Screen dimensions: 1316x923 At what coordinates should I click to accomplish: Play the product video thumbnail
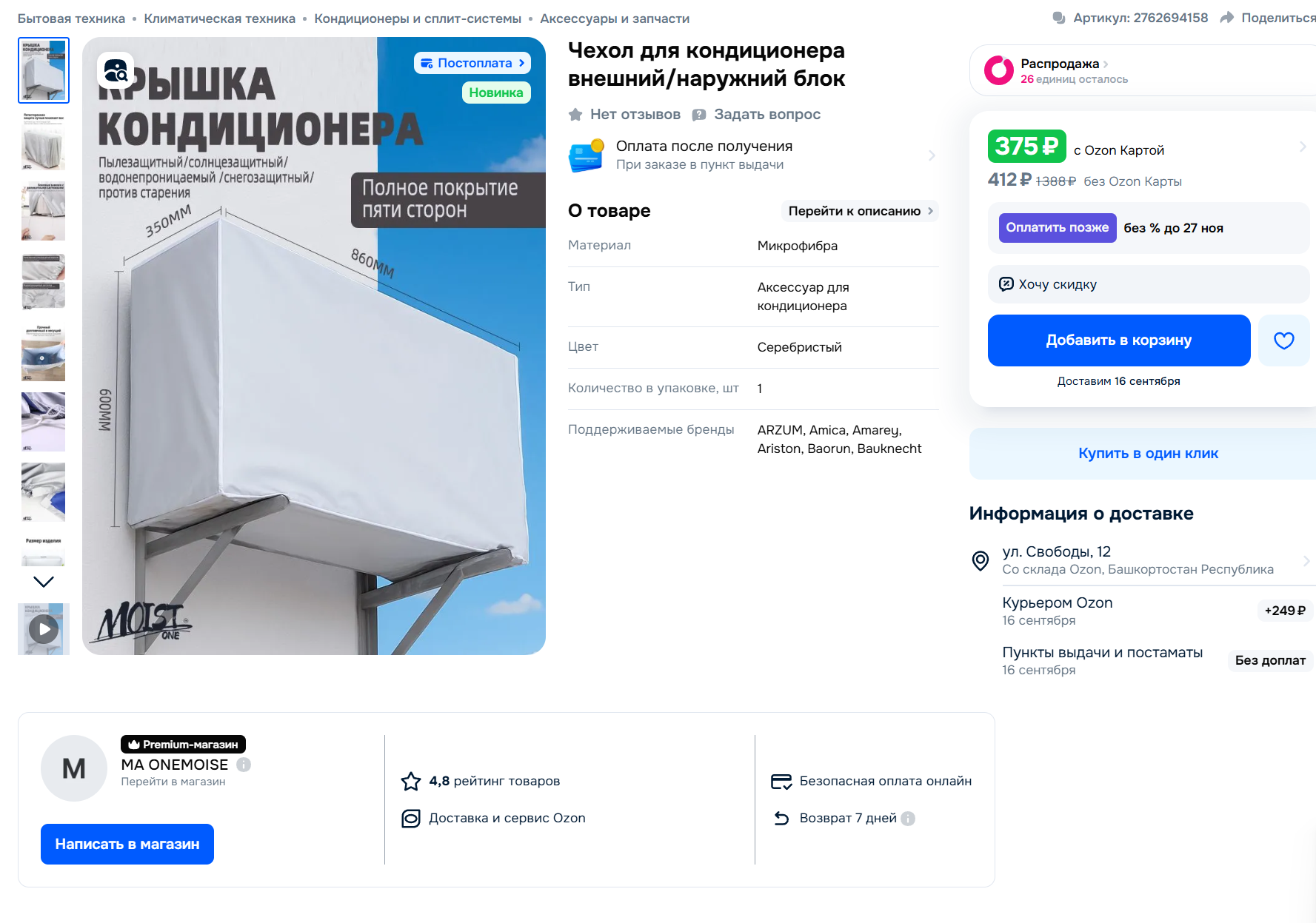click(x=44, y=629)
